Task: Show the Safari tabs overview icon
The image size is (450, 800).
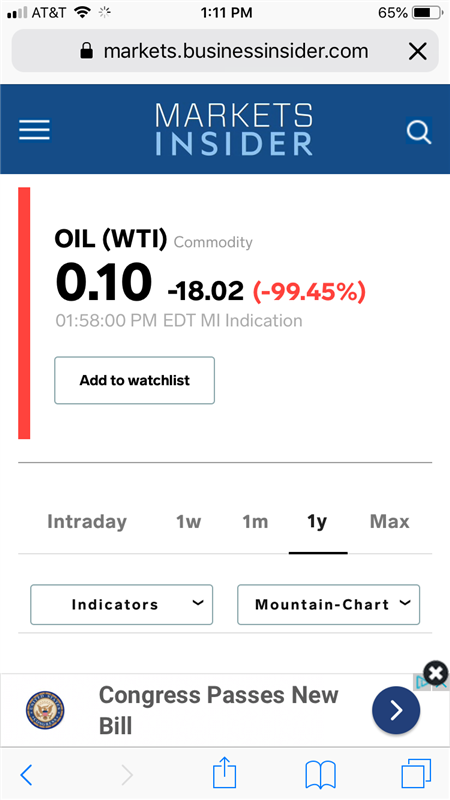Action: pos(416,773)
